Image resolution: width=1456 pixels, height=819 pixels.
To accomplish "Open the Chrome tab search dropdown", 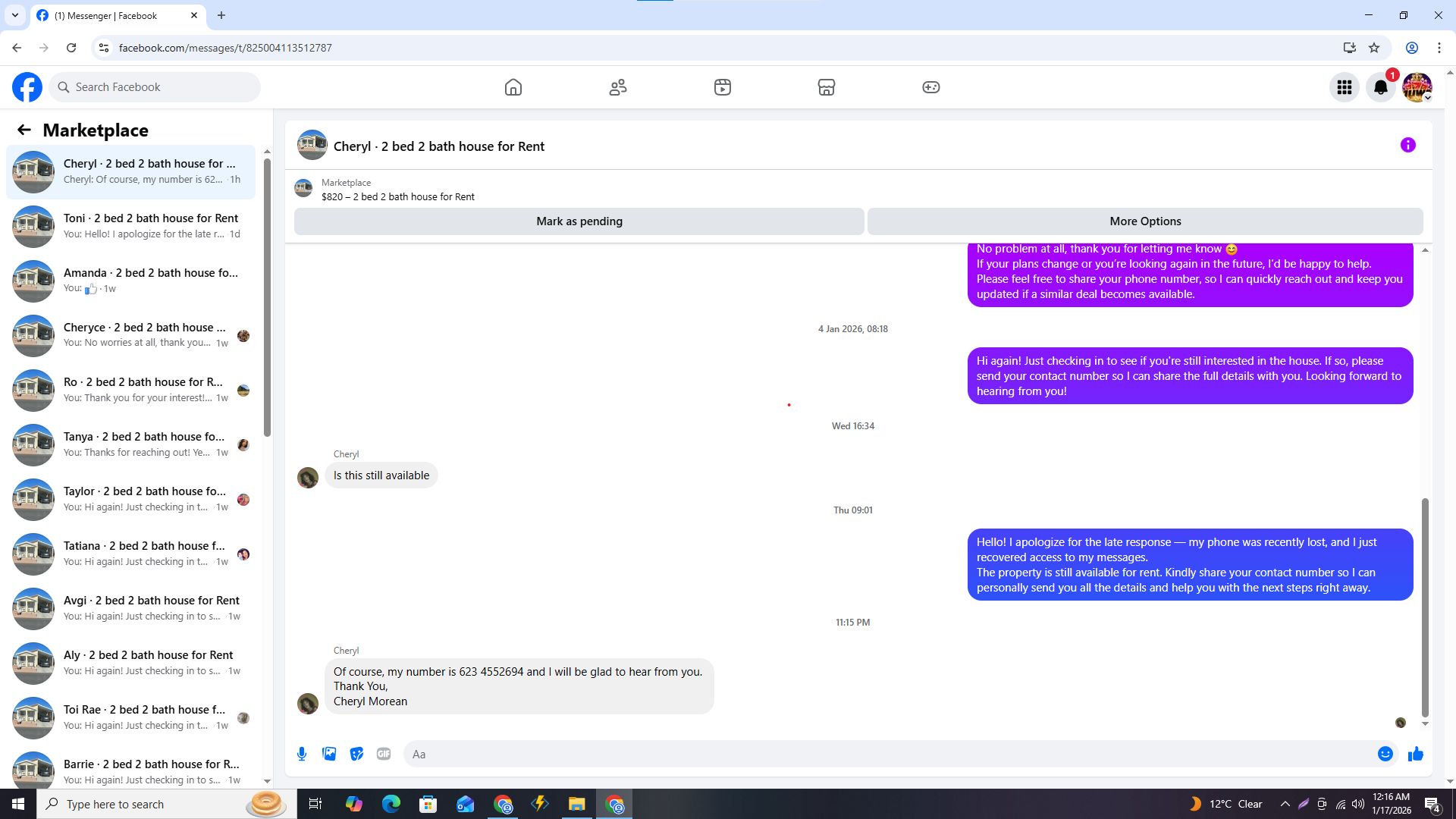I will (14, 15).
